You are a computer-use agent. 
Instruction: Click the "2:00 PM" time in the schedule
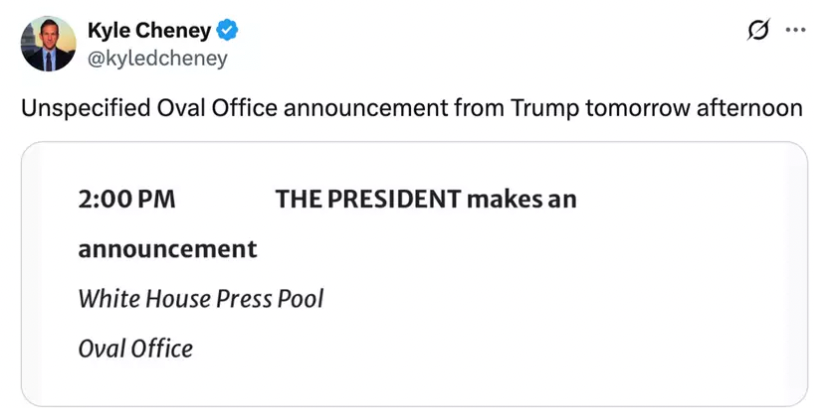pos(126,199)
